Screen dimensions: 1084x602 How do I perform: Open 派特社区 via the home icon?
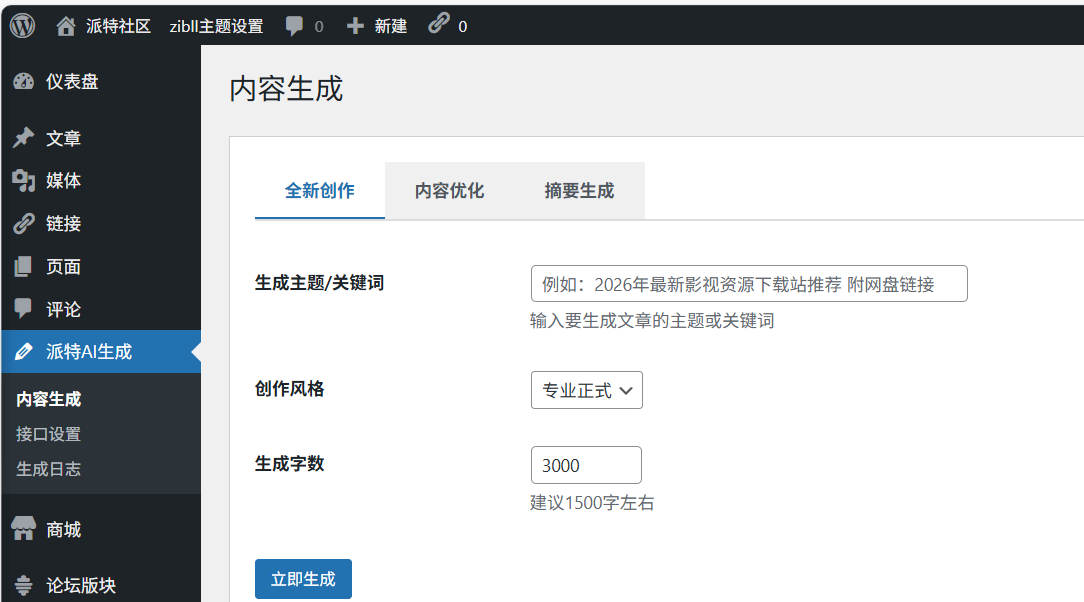click(65, 25)
